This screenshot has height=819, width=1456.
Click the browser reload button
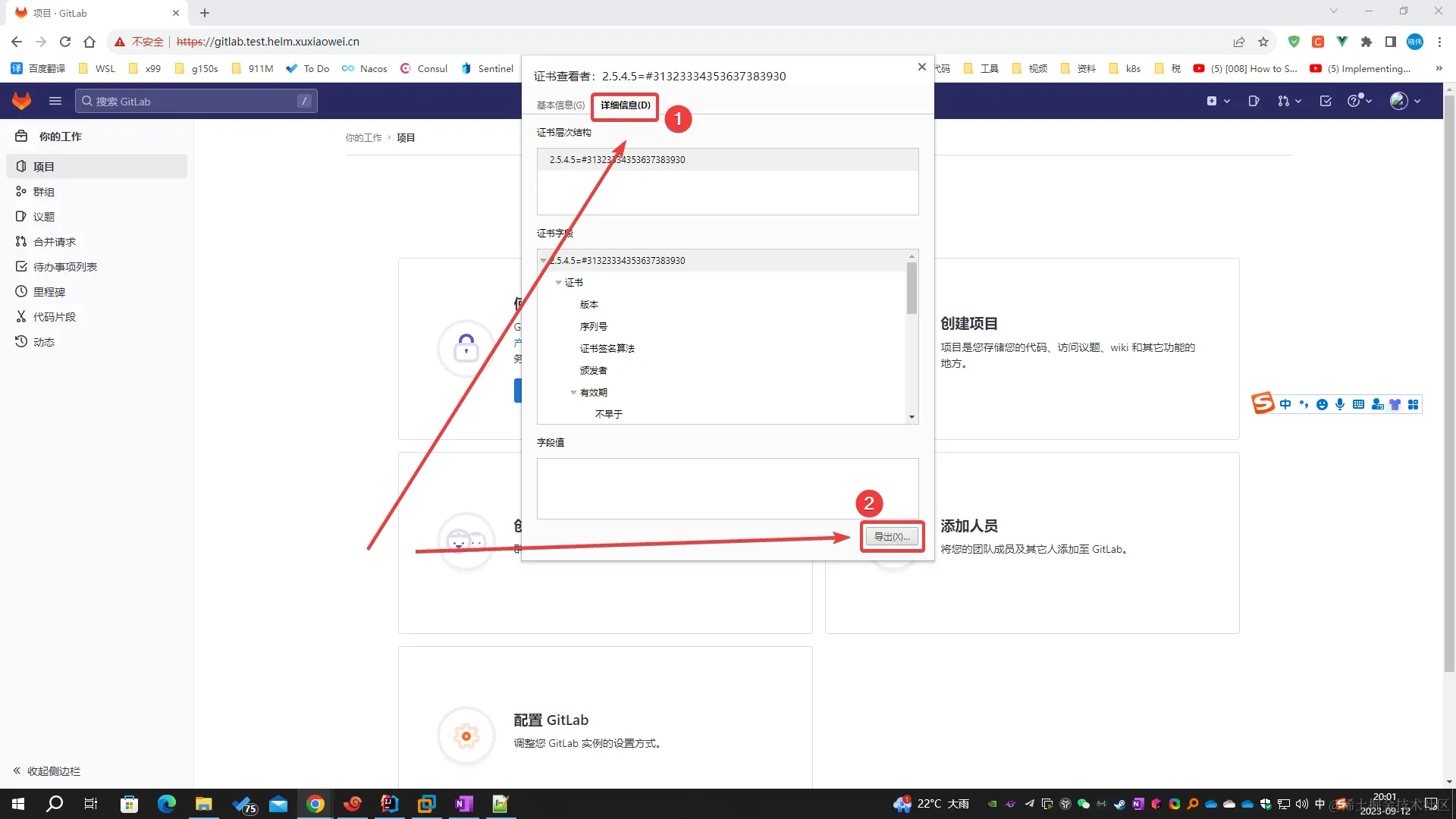click(x=65, y=42)
